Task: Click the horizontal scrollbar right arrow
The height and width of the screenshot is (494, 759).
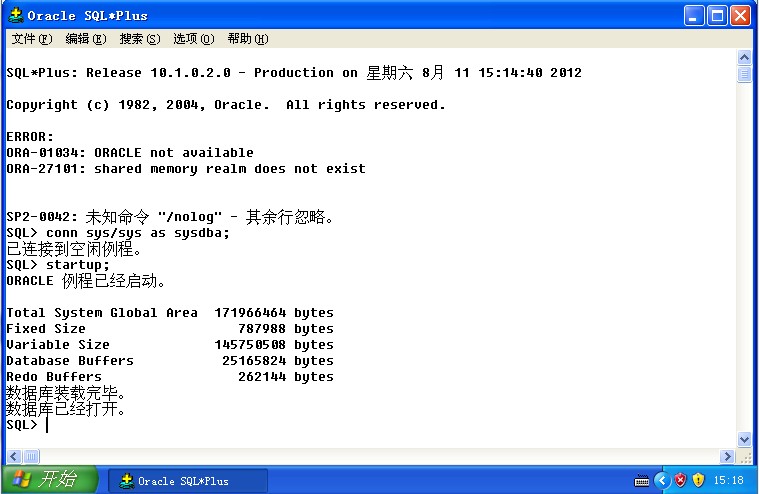Action: (x=727, y=456)
